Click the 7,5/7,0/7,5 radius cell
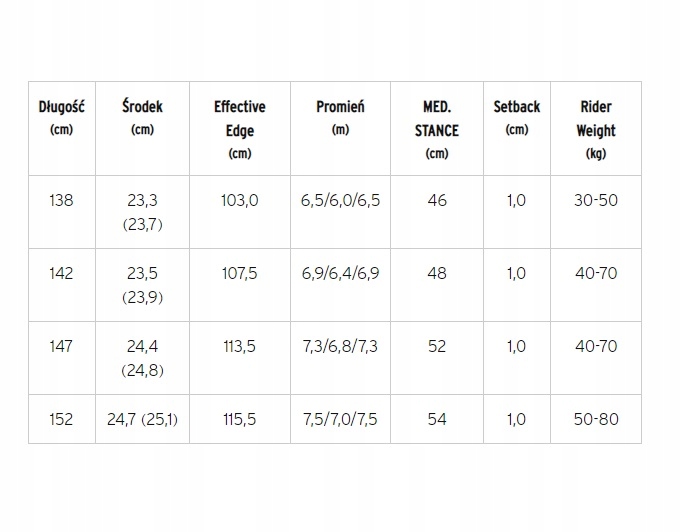The width and height of the screenshot is (681, 532). point(340,419)
